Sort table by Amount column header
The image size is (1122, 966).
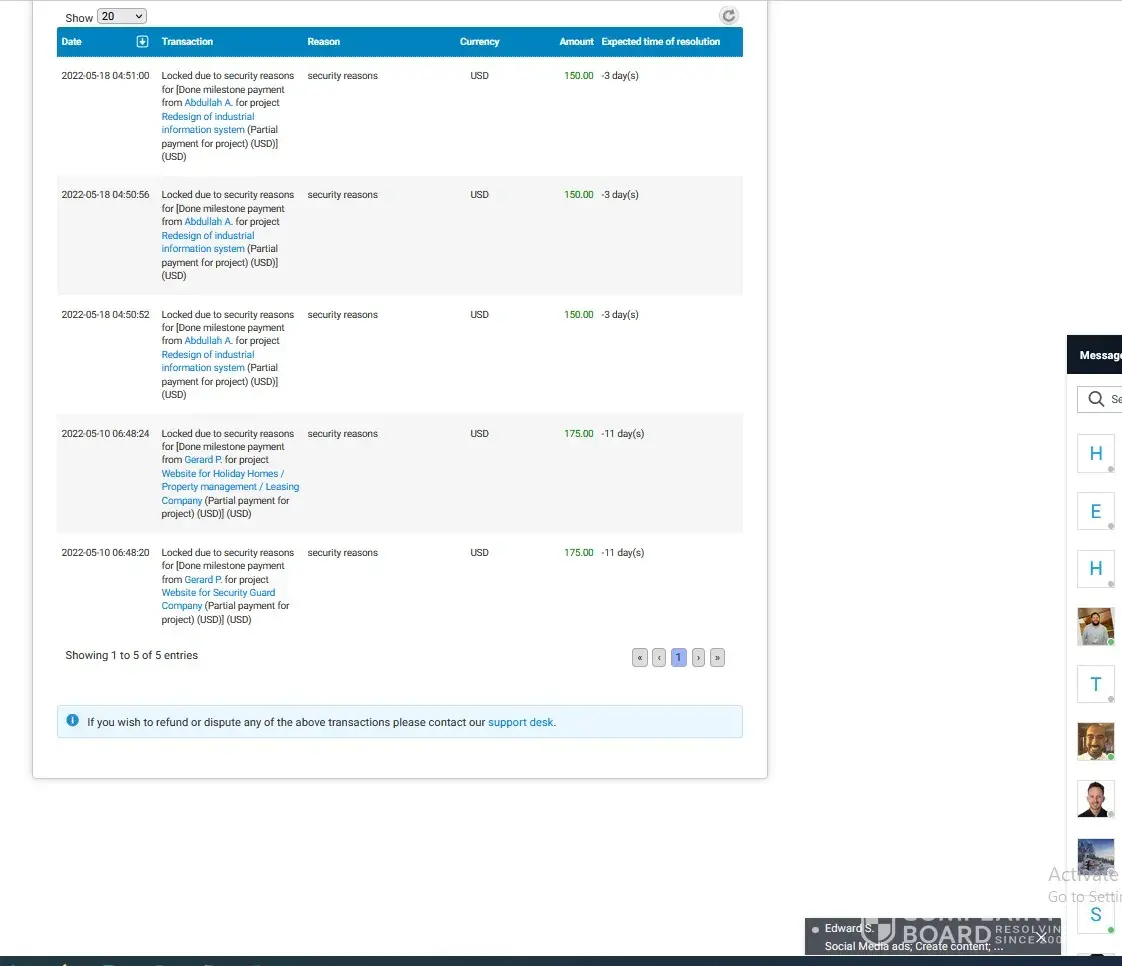click(576, 42)
